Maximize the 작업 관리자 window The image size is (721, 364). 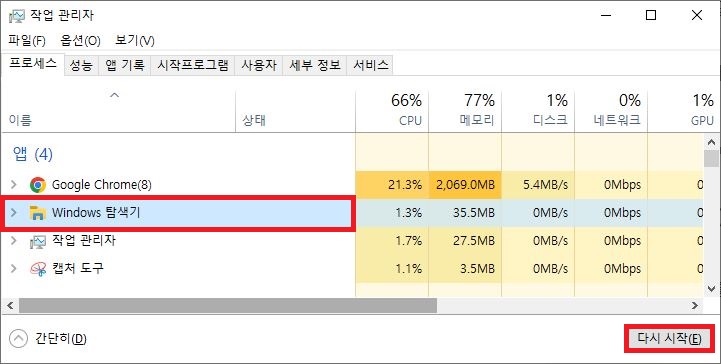pyautogui.click(x=651, y=16)
